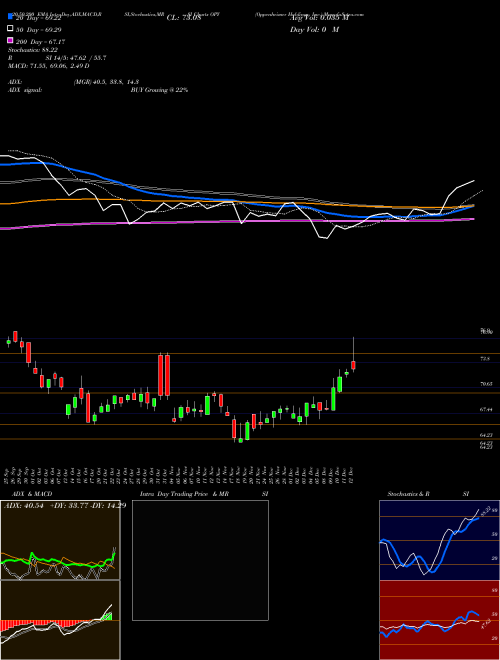Click the blue 20 Day legend square
This screenshot has width=500, height=660.
(10, 16)
